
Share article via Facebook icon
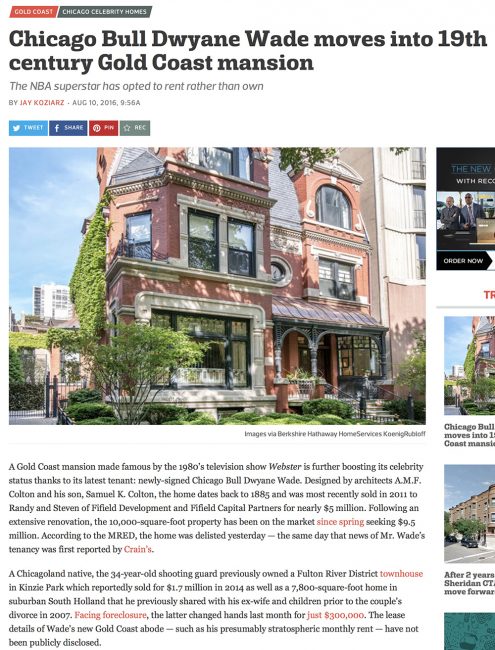click(68, 128)
